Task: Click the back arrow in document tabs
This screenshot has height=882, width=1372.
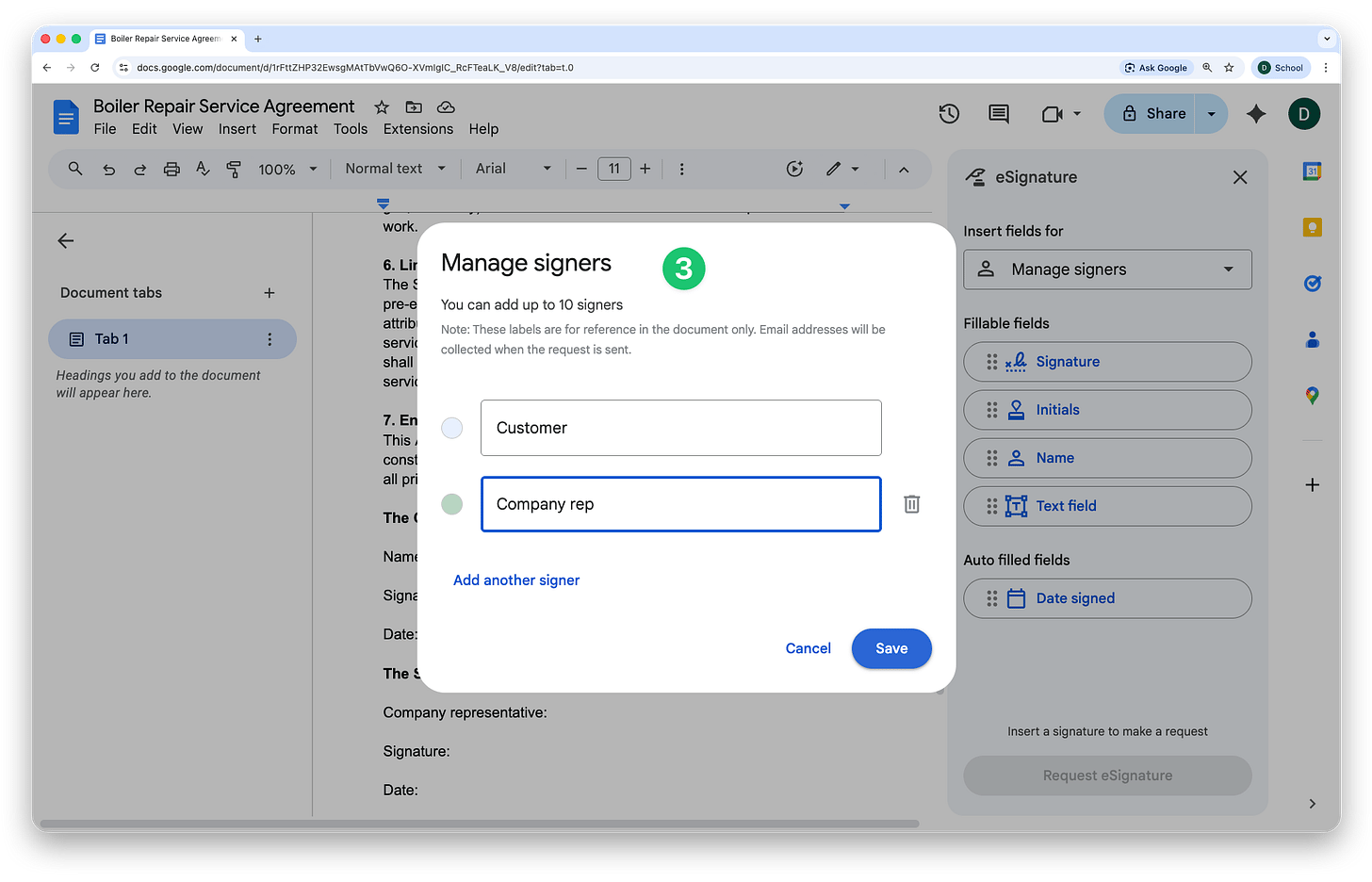Action: [x=66, y=241]
